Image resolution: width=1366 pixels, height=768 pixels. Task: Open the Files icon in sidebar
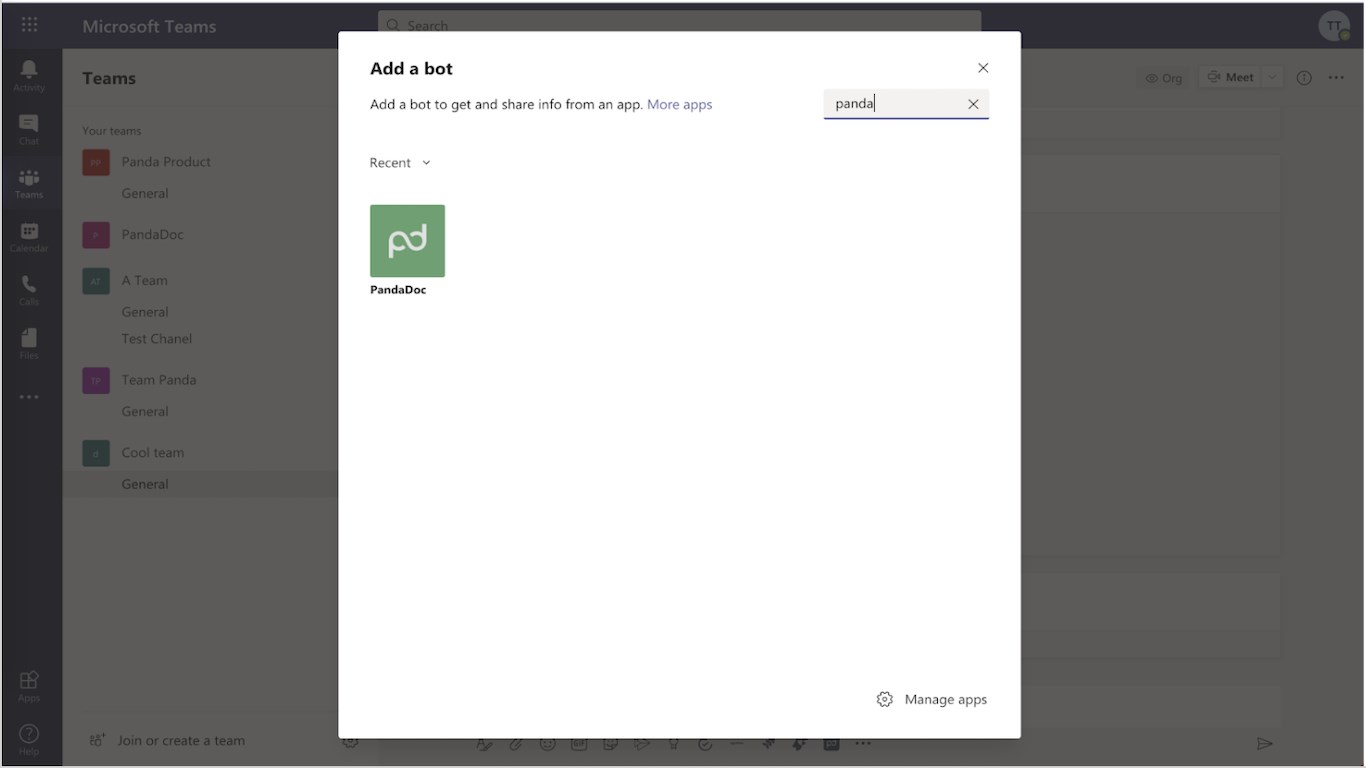[29, 343]
